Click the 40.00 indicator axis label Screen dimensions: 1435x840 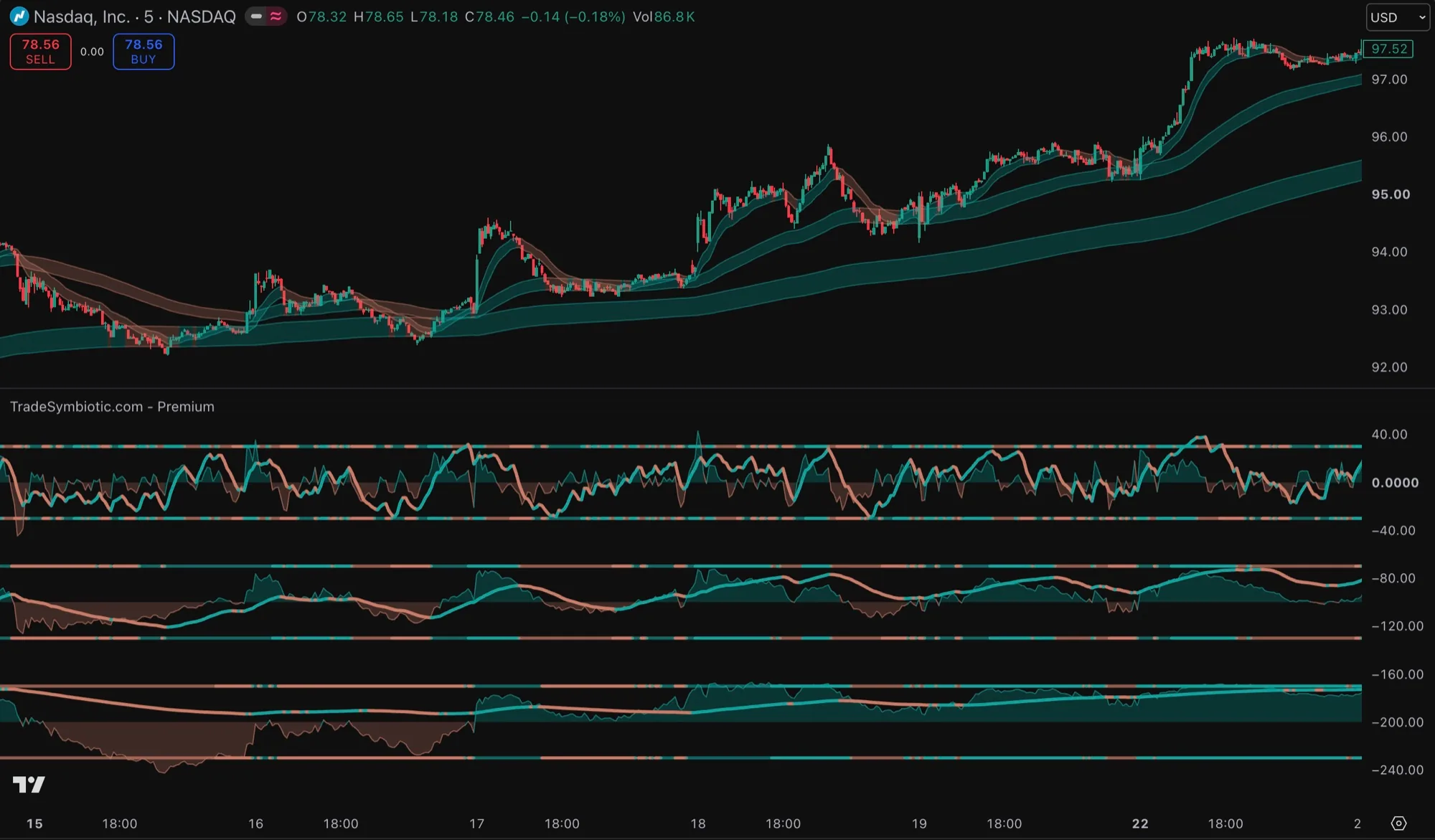1389,435
